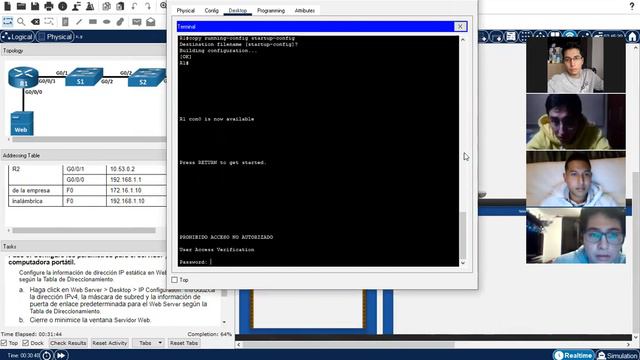Screen dimensions: 640x360
Task: Choose the Delete tool
Action: [36, 22]
